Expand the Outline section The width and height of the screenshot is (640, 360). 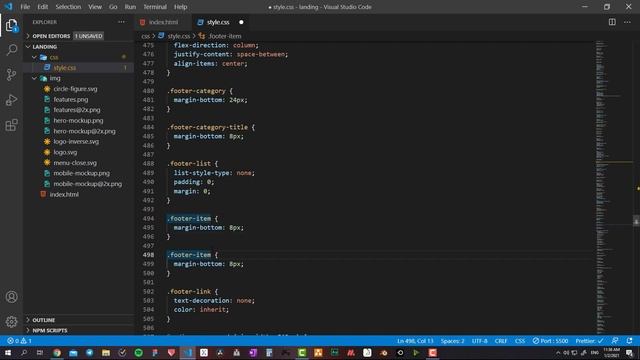point(44,320)
